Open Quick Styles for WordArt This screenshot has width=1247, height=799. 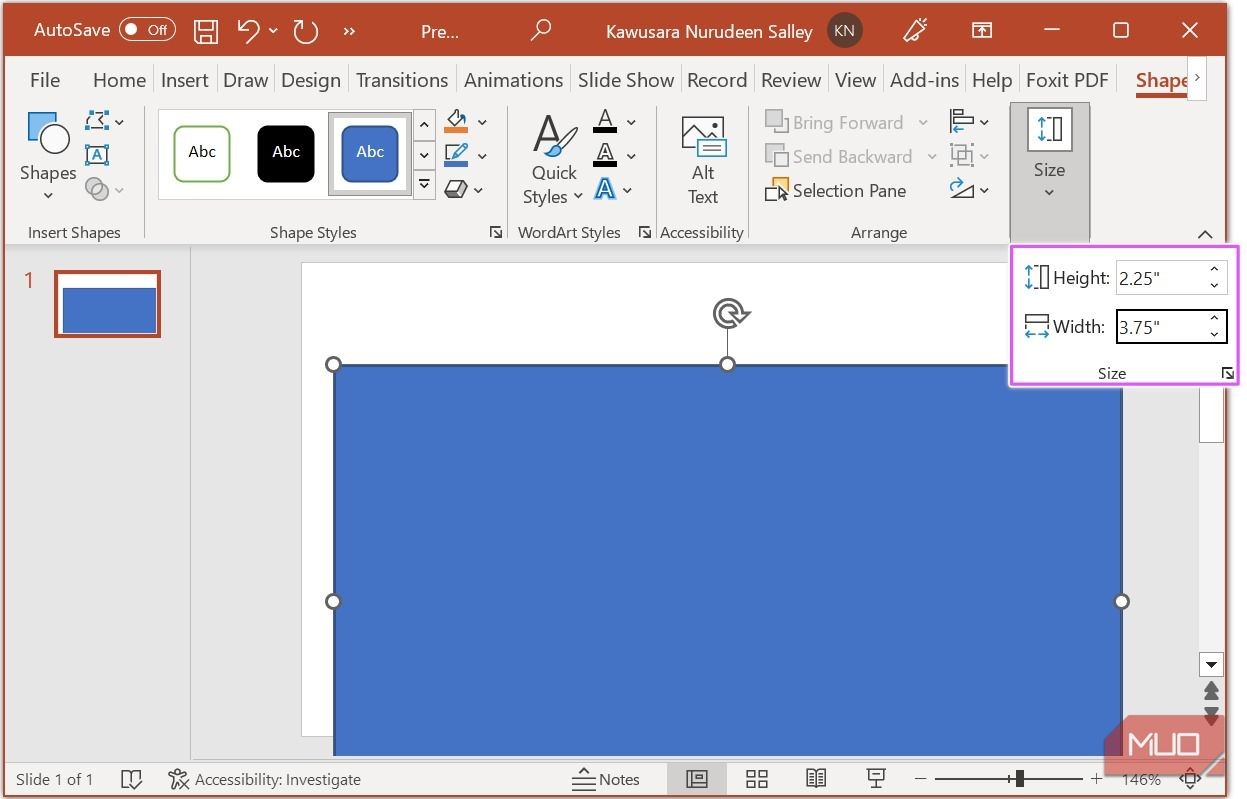point(555,159)
